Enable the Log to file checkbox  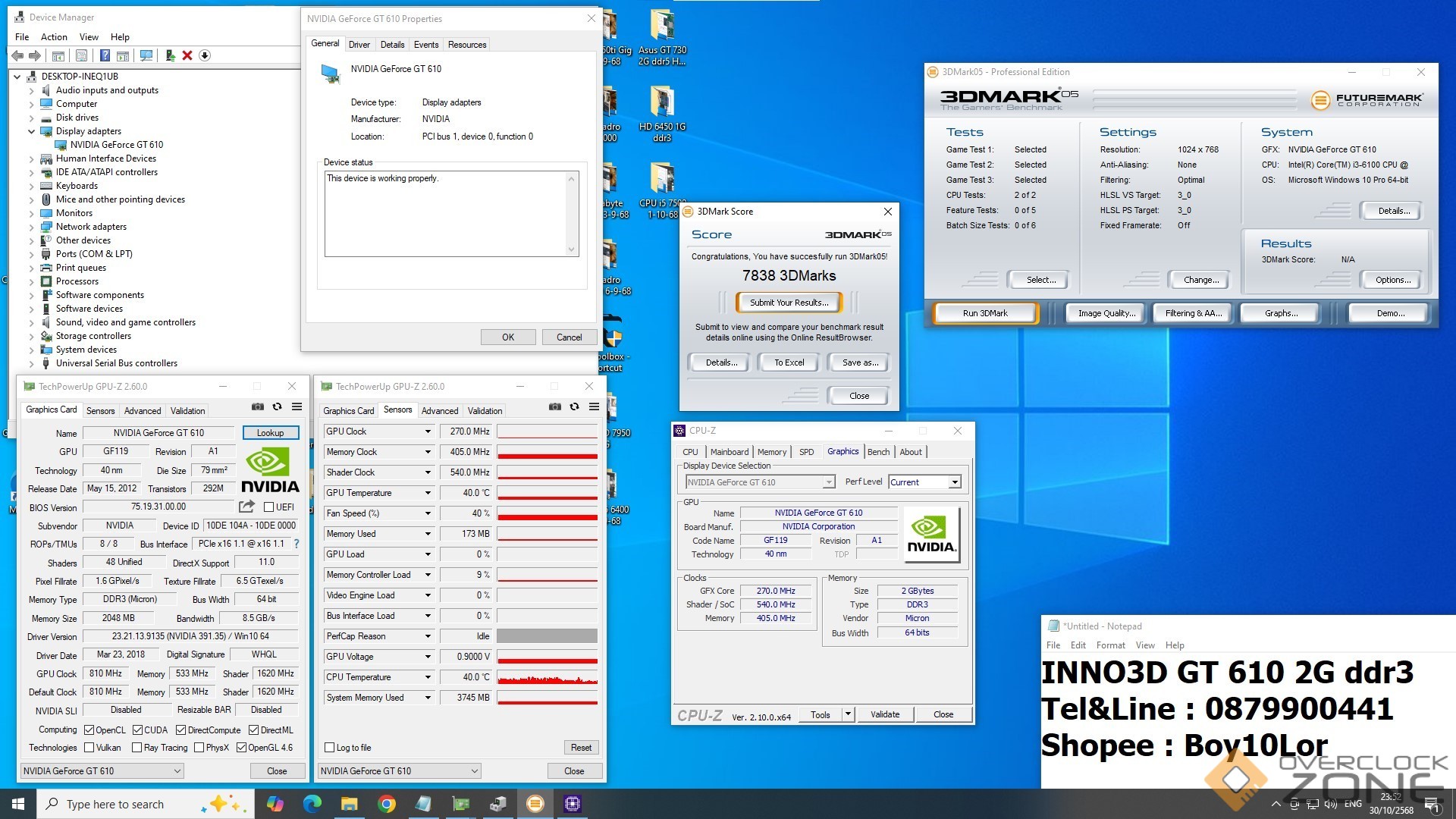coord(330,748)
